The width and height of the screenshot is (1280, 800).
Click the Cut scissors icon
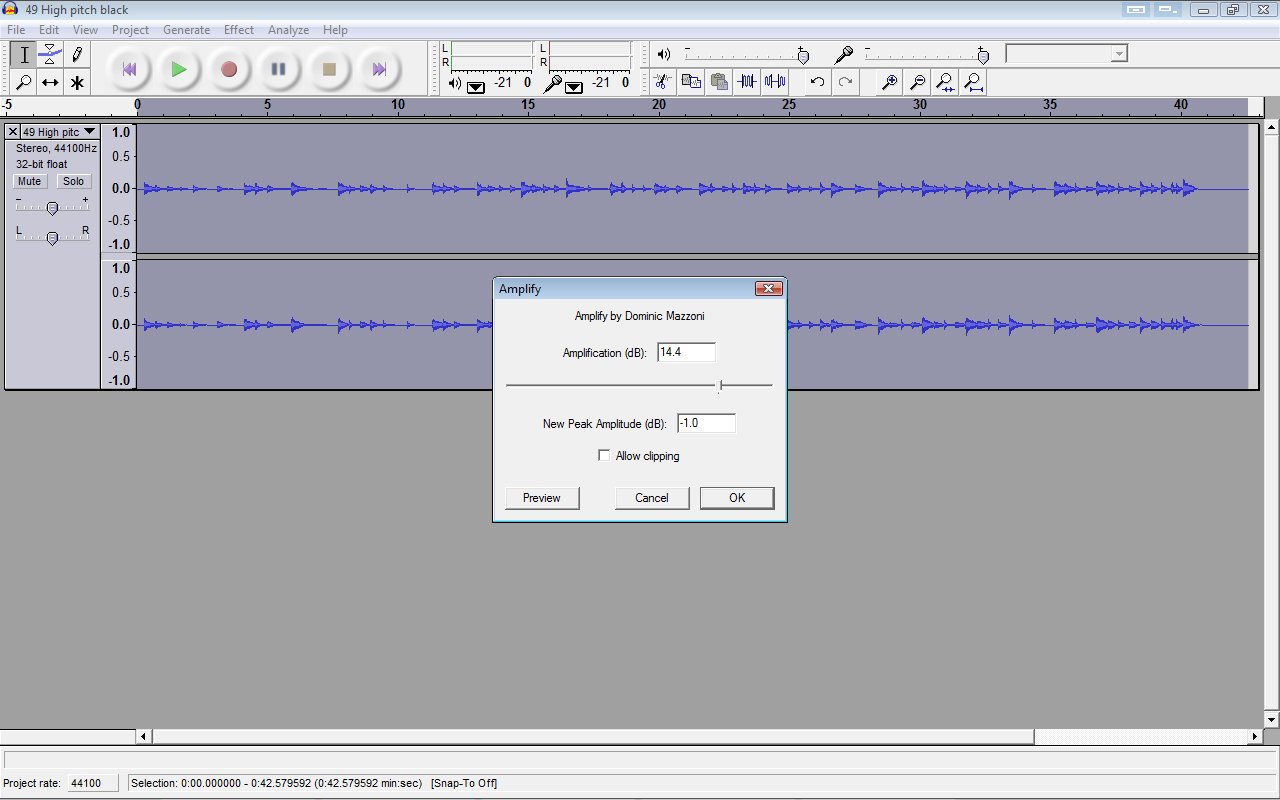tap(662, 82)
